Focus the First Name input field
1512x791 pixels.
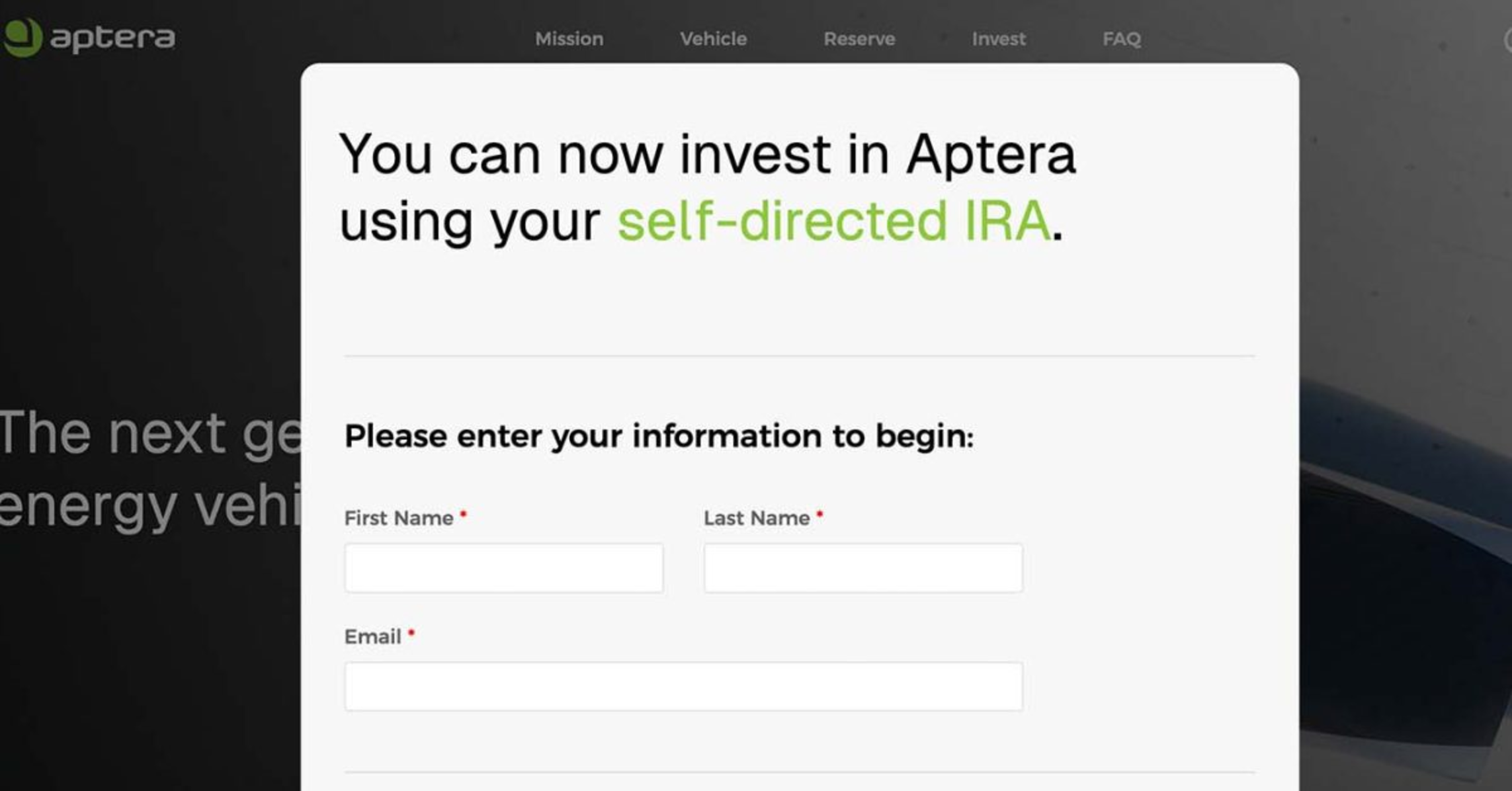click(x=503, y=568)
